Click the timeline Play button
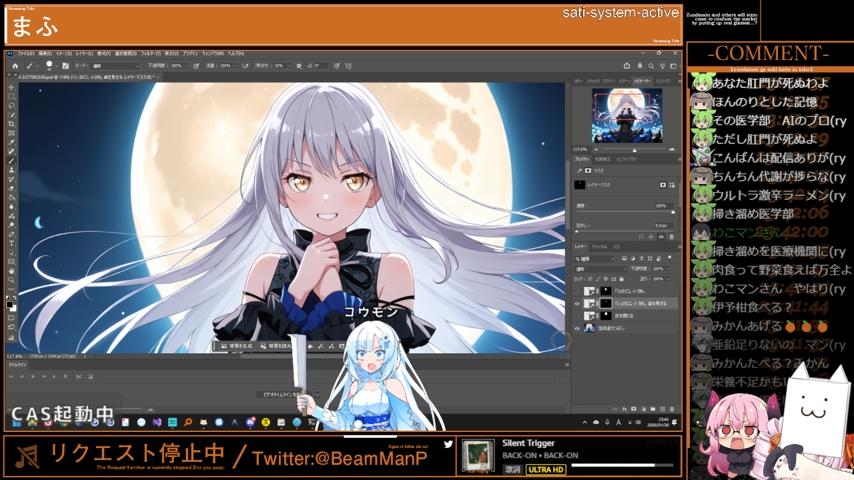This screenshot has width=854, height=480. pos(33,376)
